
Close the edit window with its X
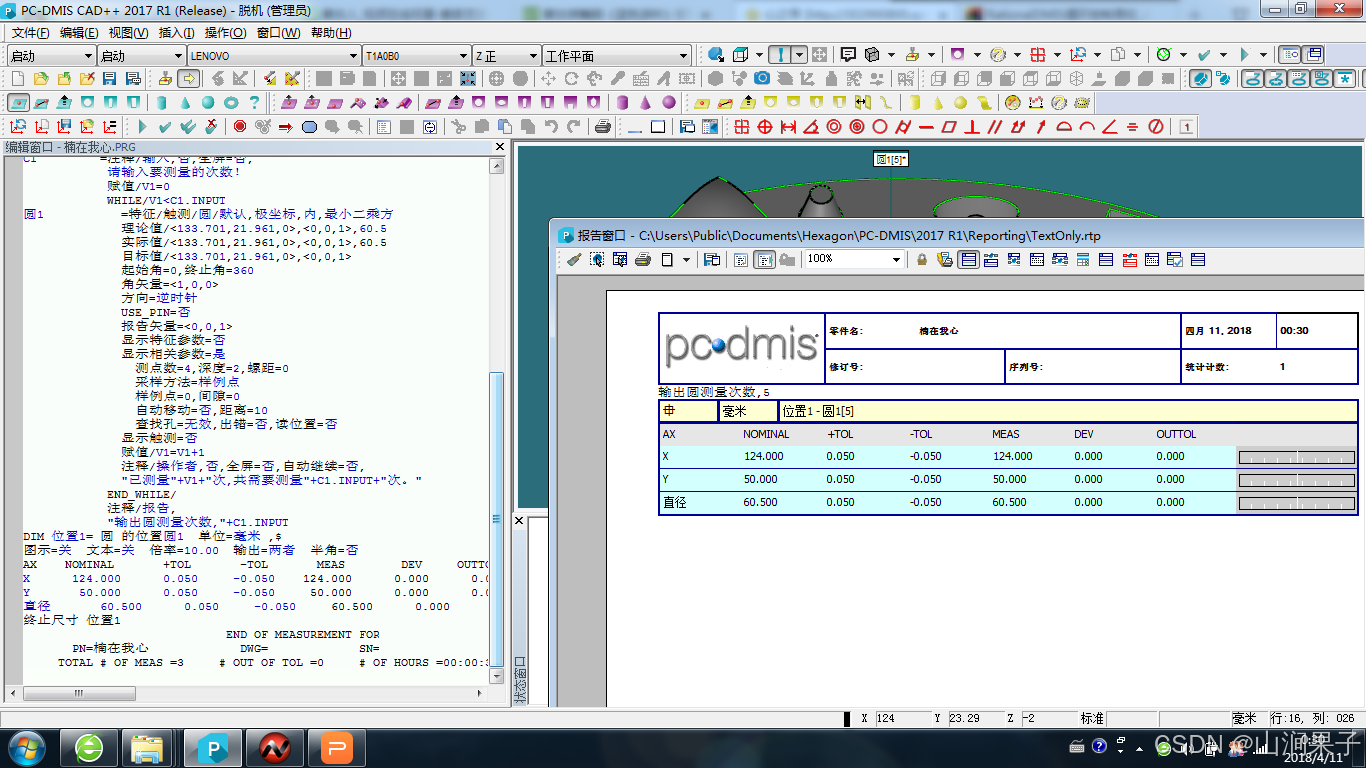tap(501, 147)
